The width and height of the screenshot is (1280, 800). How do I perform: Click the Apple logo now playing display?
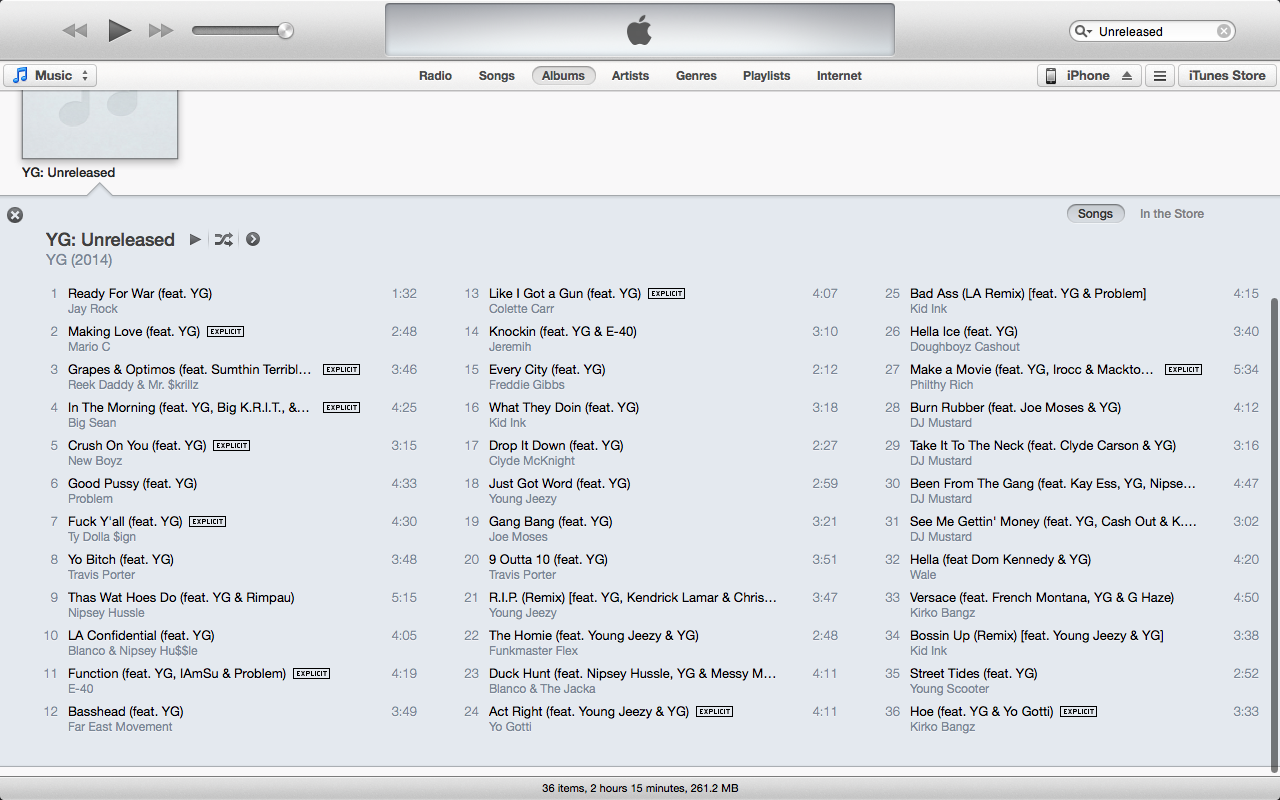pos(640,30)
